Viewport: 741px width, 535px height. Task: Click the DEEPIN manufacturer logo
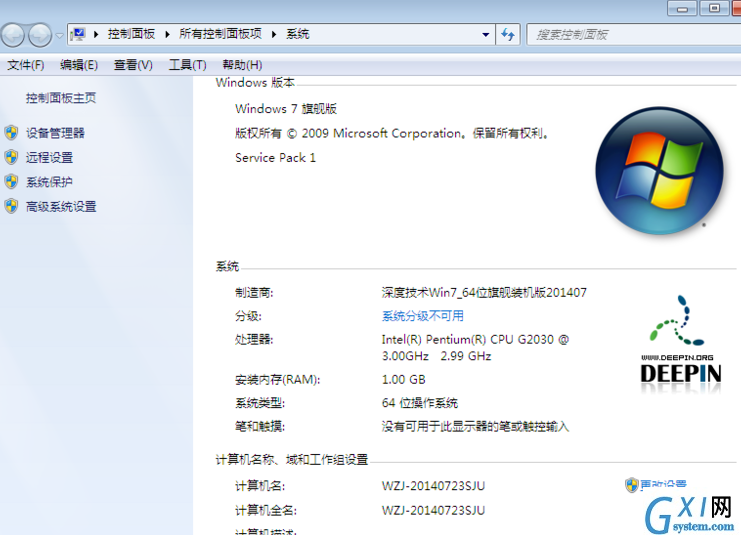click(681, 344)
